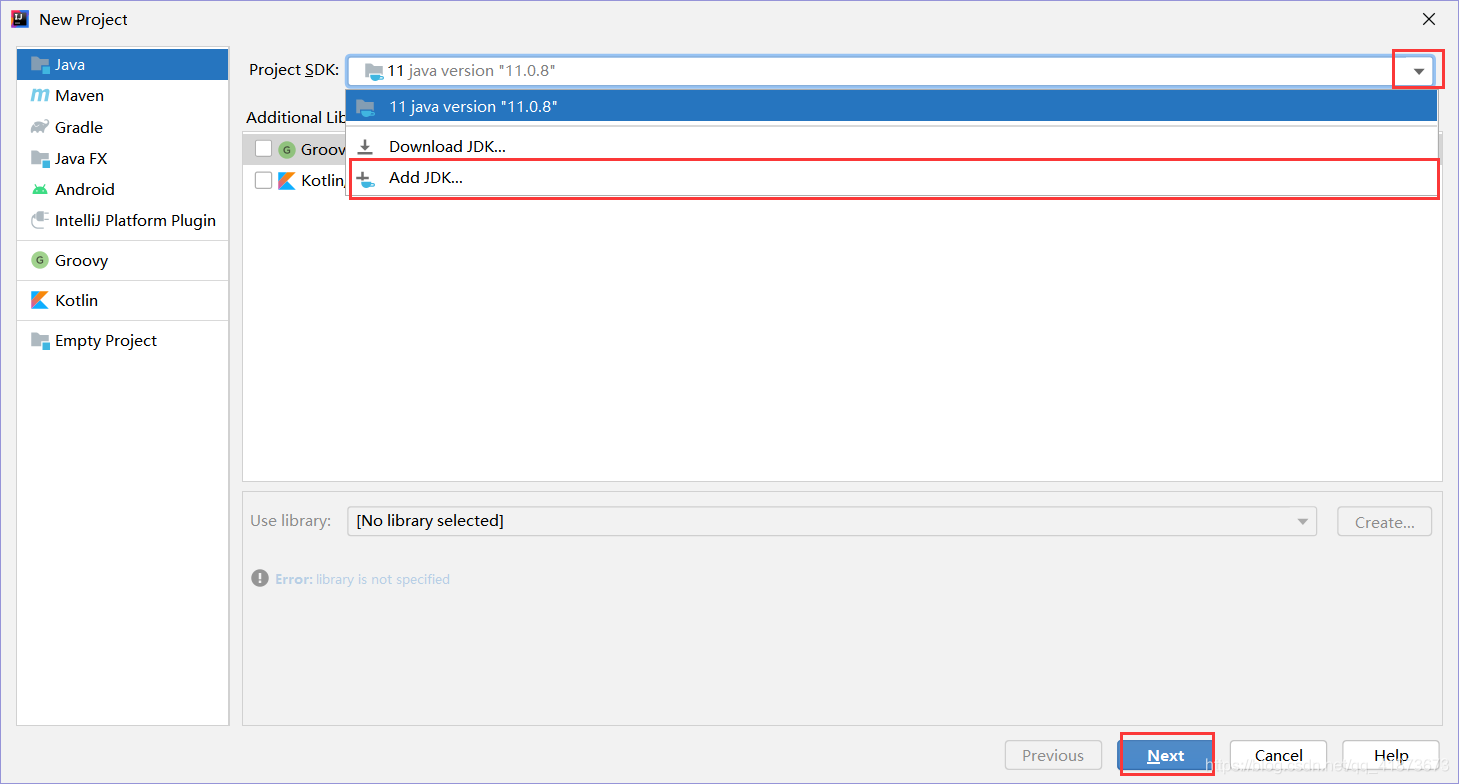Open the Use library combo box
This screenshot has width=1459, height=784.
click(x=833, y=521)
